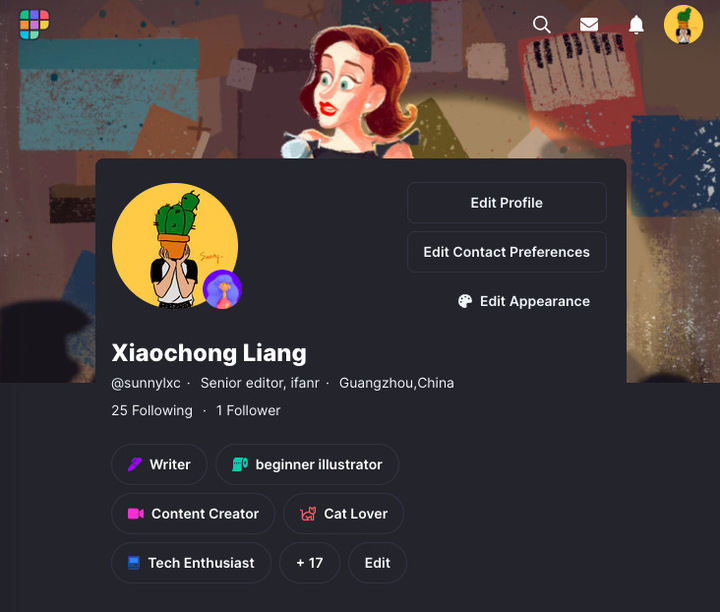The image size is (720, 612).
Task: Select the Tech Enthusiast tag
Action: (x=191, y=562)
